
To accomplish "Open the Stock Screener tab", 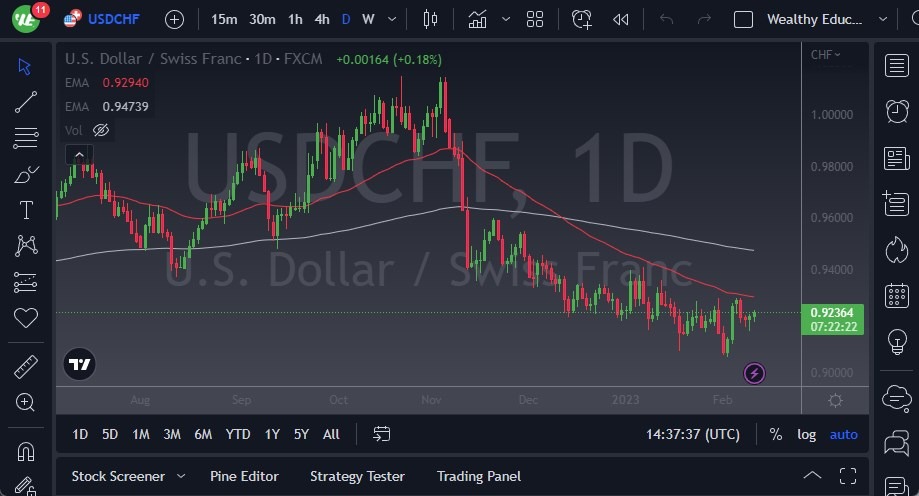I will point(118,476).
